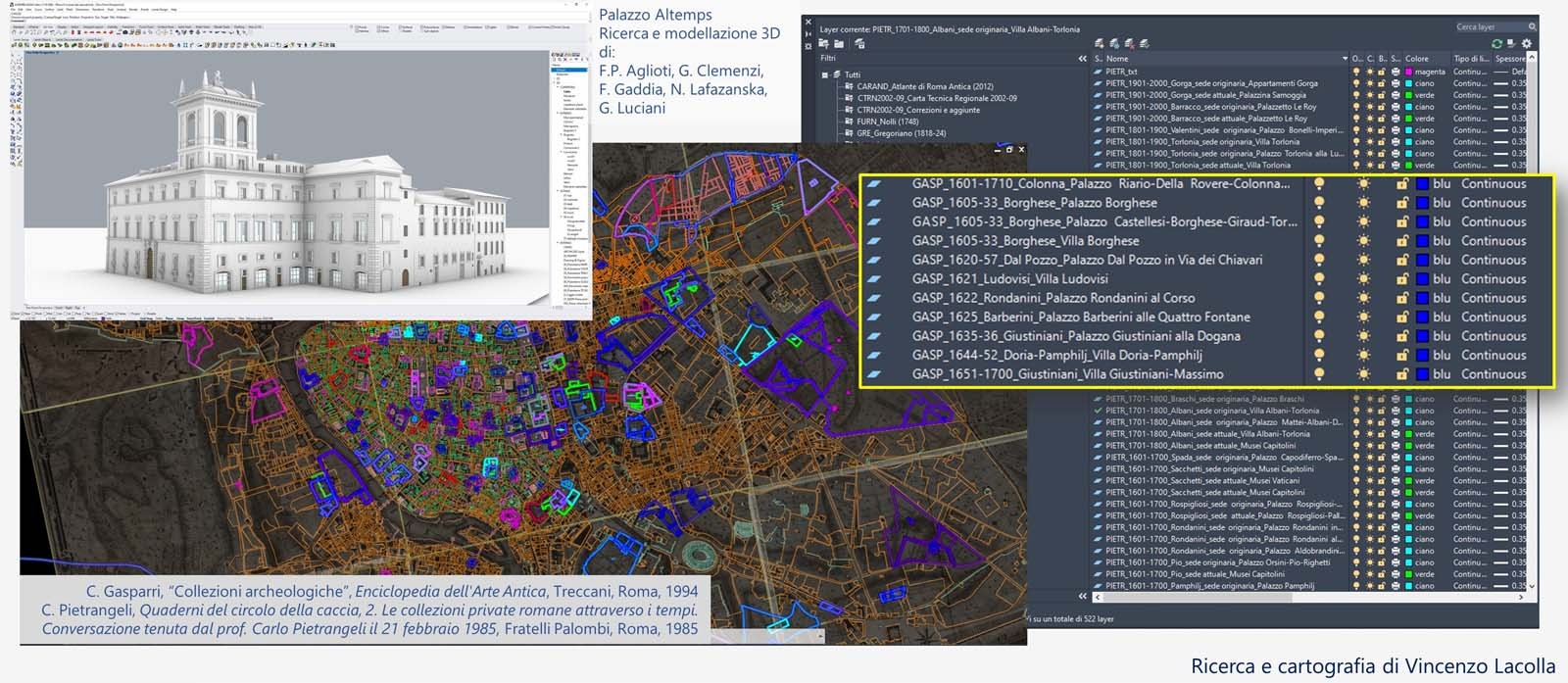Click the New Property Filter icon

click(x=824, y=43)
